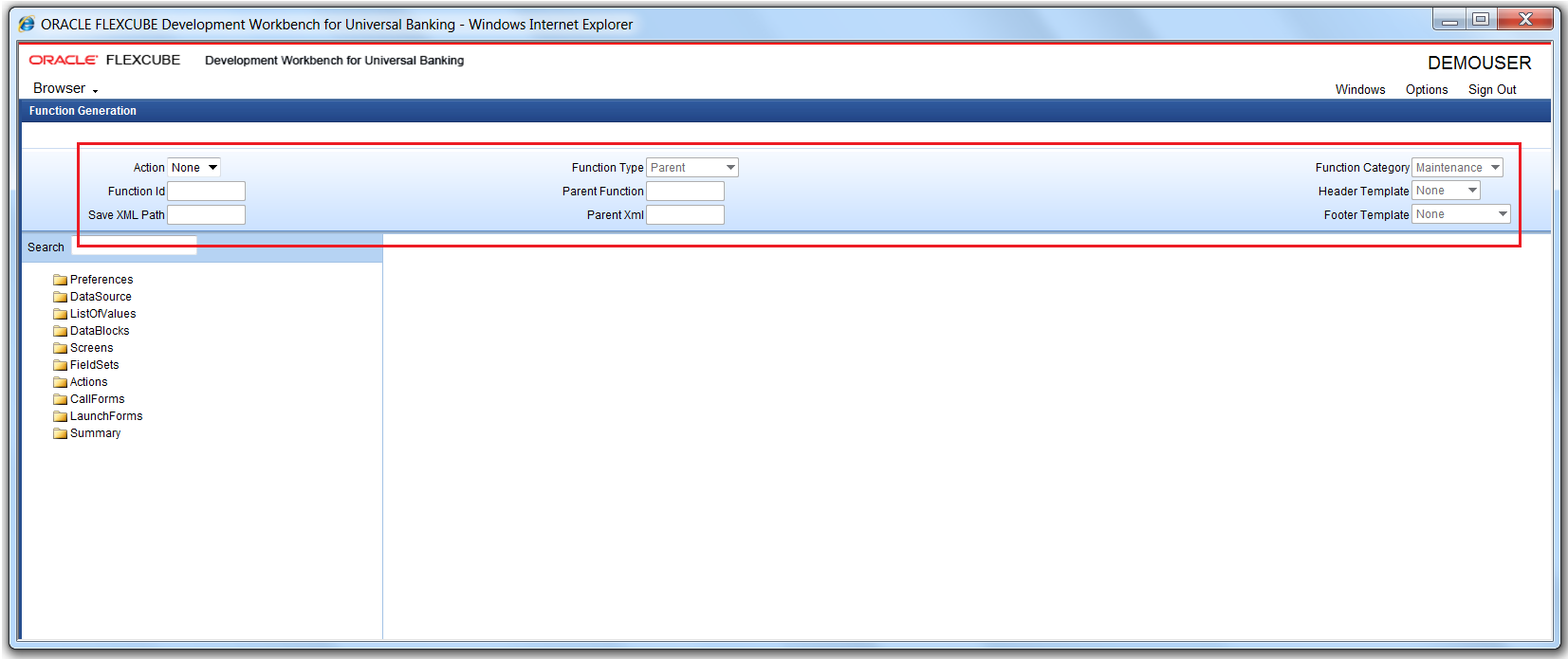
Task: Click the Parent Function input field
Action: tap(686, 192)
